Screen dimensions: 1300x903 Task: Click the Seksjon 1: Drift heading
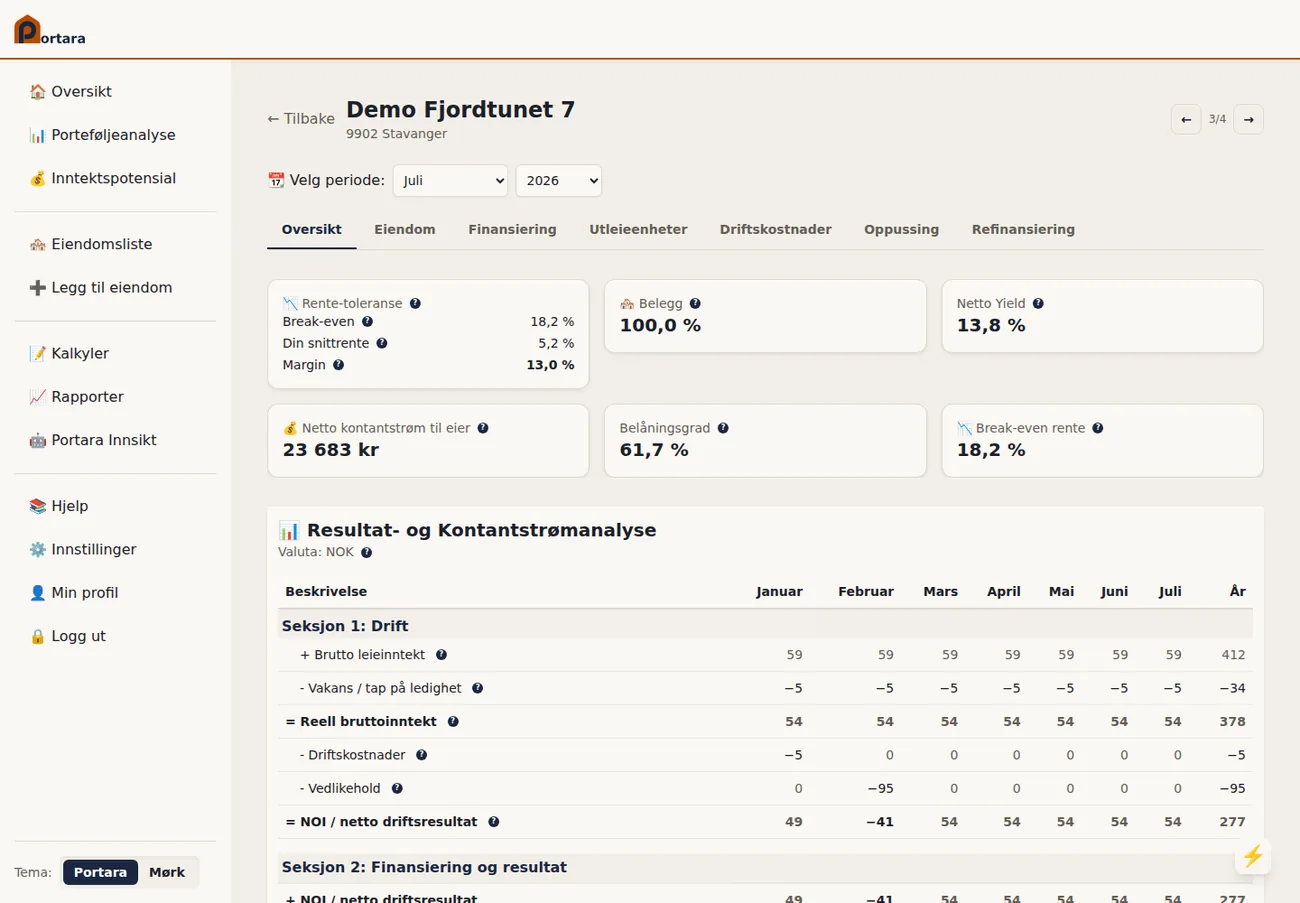point(345,626)
